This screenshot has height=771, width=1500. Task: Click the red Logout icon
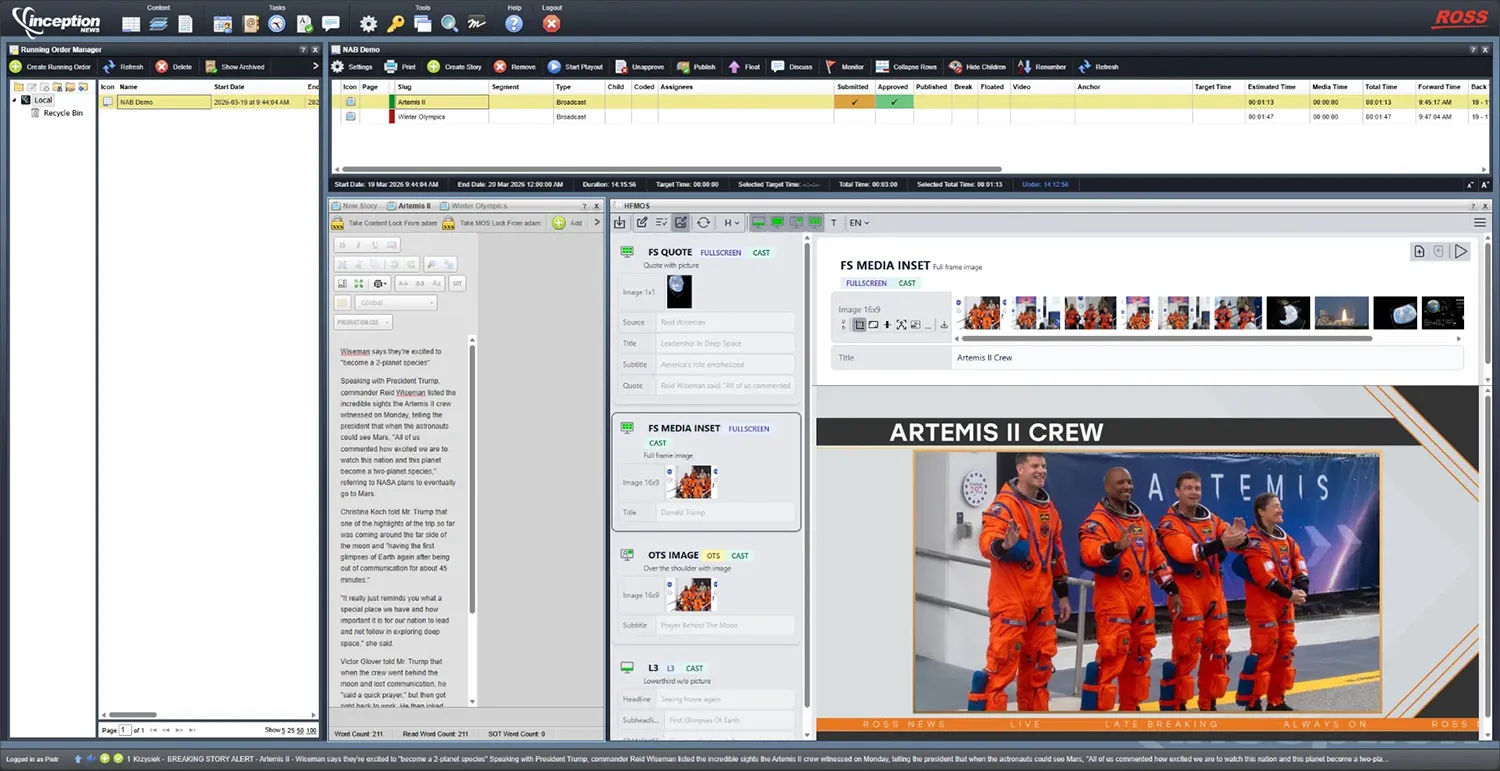(551, 24)
